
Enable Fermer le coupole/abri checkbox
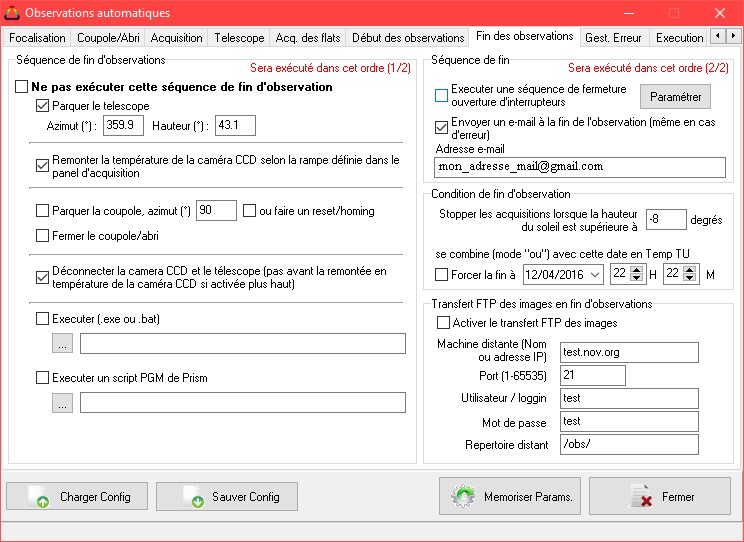pyautogui.click(x=42, y=236)
